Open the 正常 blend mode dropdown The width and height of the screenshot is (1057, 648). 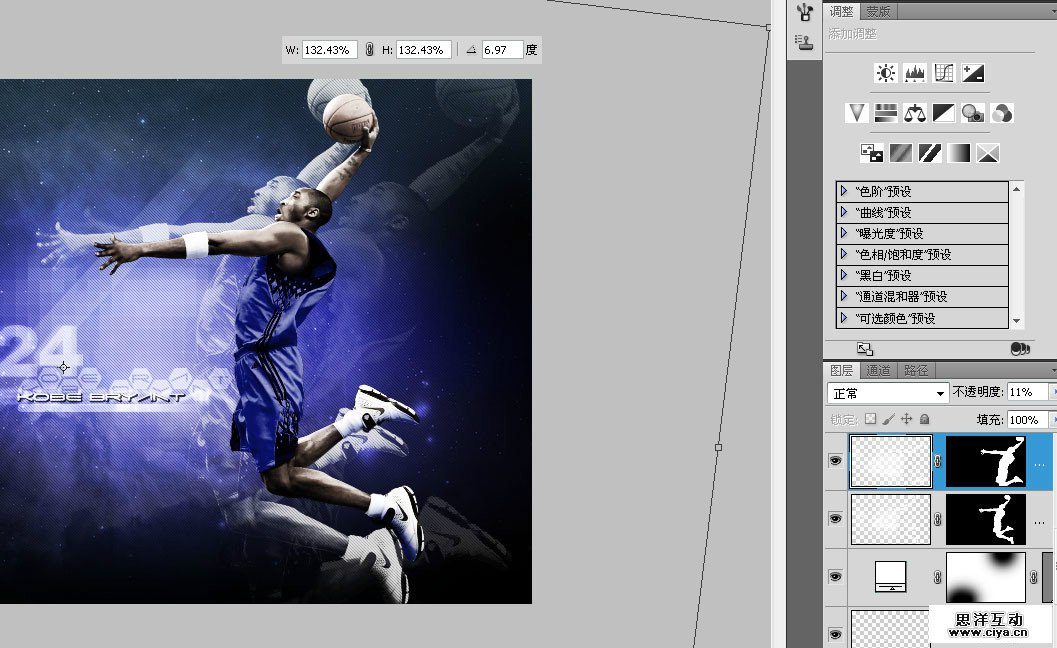[x=888, y=393]
